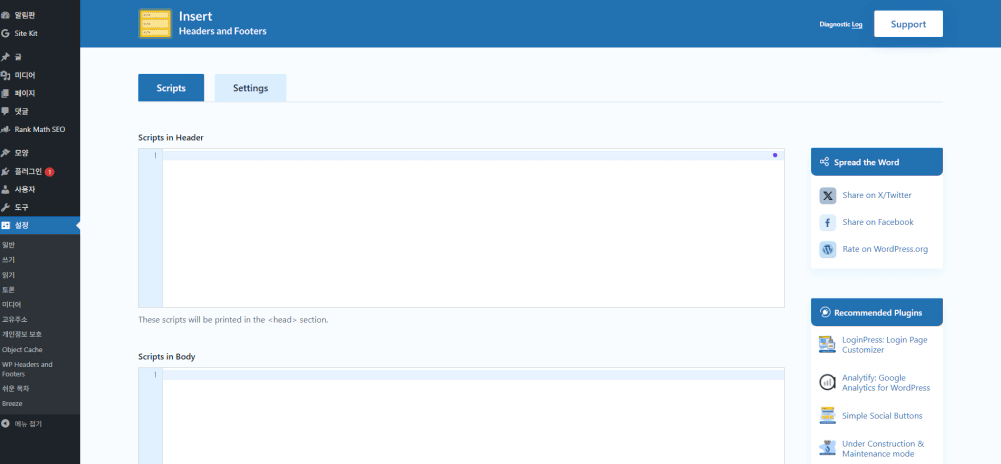
Task: Open the Diagnostic Log link
Action: 841,24
